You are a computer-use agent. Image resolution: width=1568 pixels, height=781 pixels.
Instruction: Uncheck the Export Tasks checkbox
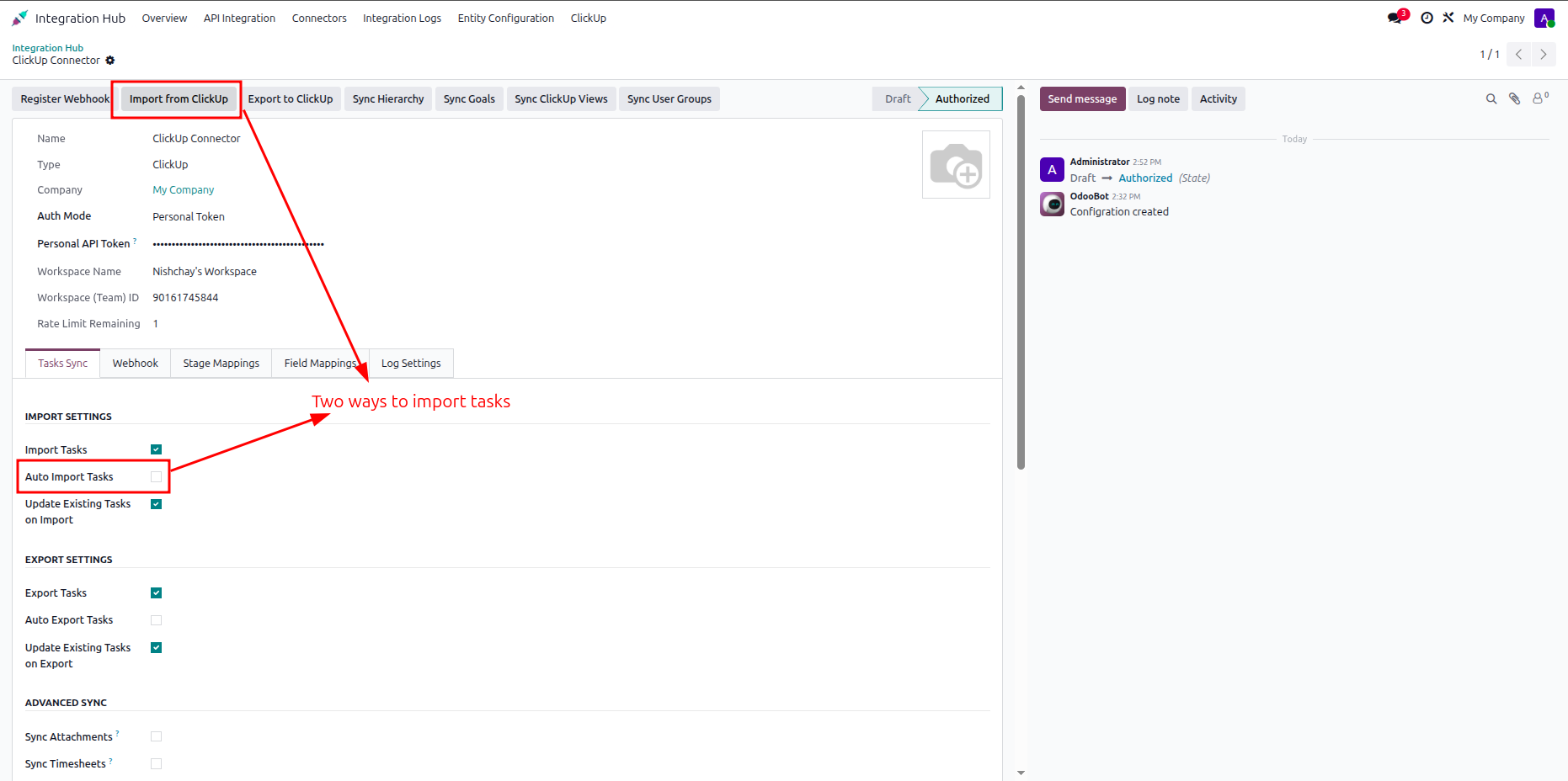(156, 593)
